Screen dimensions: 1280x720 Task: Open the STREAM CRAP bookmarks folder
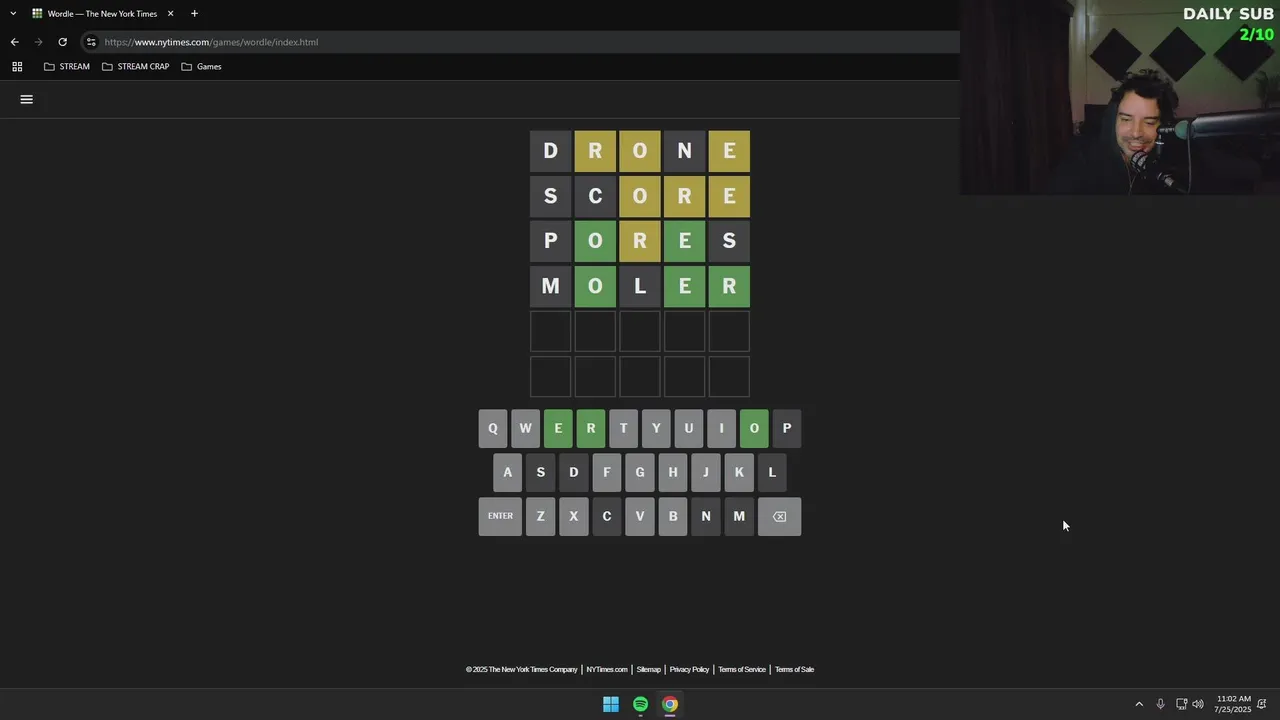pos(135,66)
